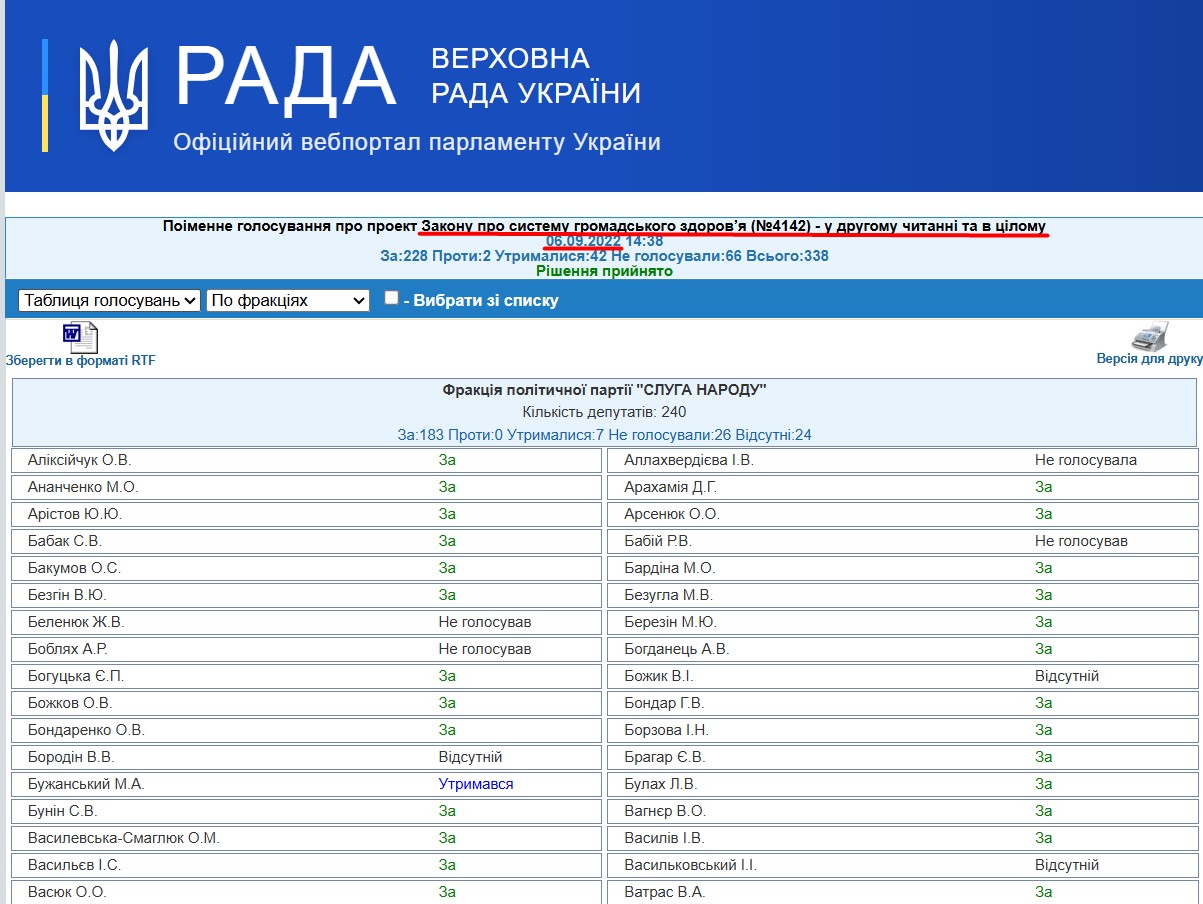Select deputy Арістов Ю.Ю.
1203x904 pixels.
[x=75, y=514]
